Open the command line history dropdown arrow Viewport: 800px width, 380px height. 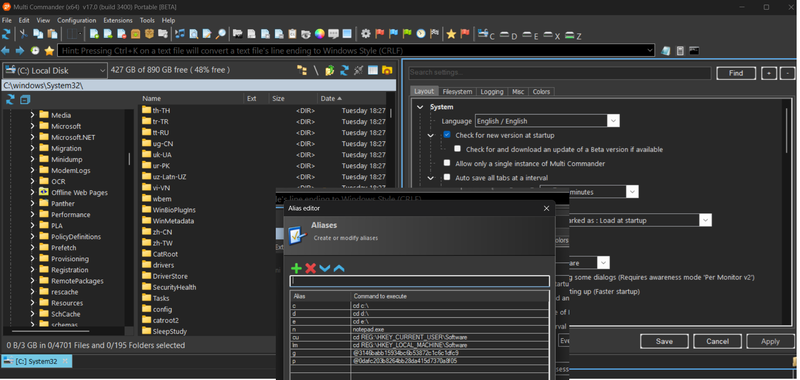point(649,50)
